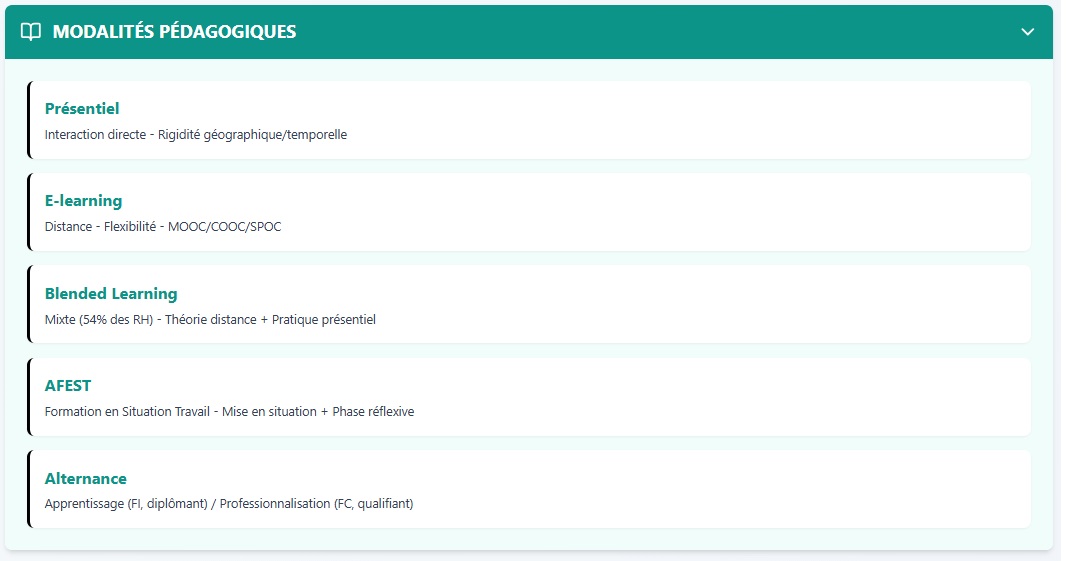The width and height of the screenshot is (1067, 561).
Task: Click the MODALITÉS PÉDAGOGIQUES header title
Action: coord(174,31)
